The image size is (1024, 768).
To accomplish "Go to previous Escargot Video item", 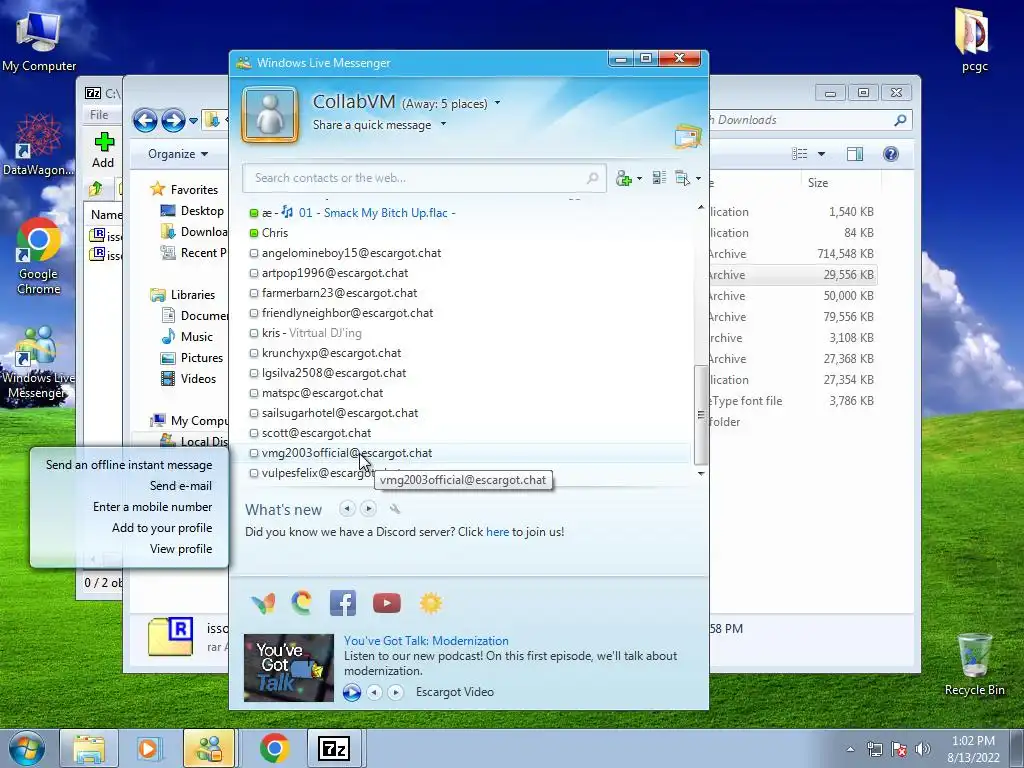I will tap(374, 692).
